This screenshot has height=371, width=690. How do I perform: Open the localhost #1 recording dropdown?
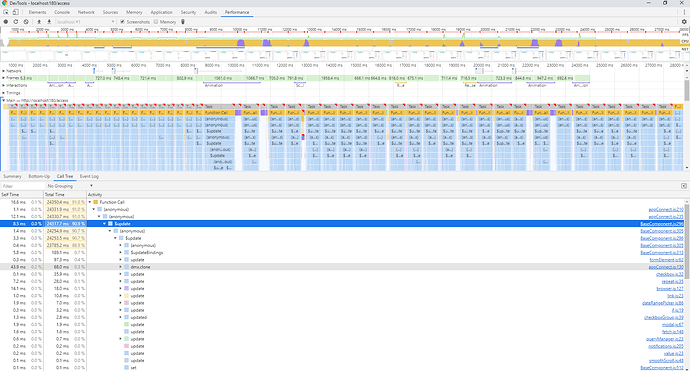(85, 22)
